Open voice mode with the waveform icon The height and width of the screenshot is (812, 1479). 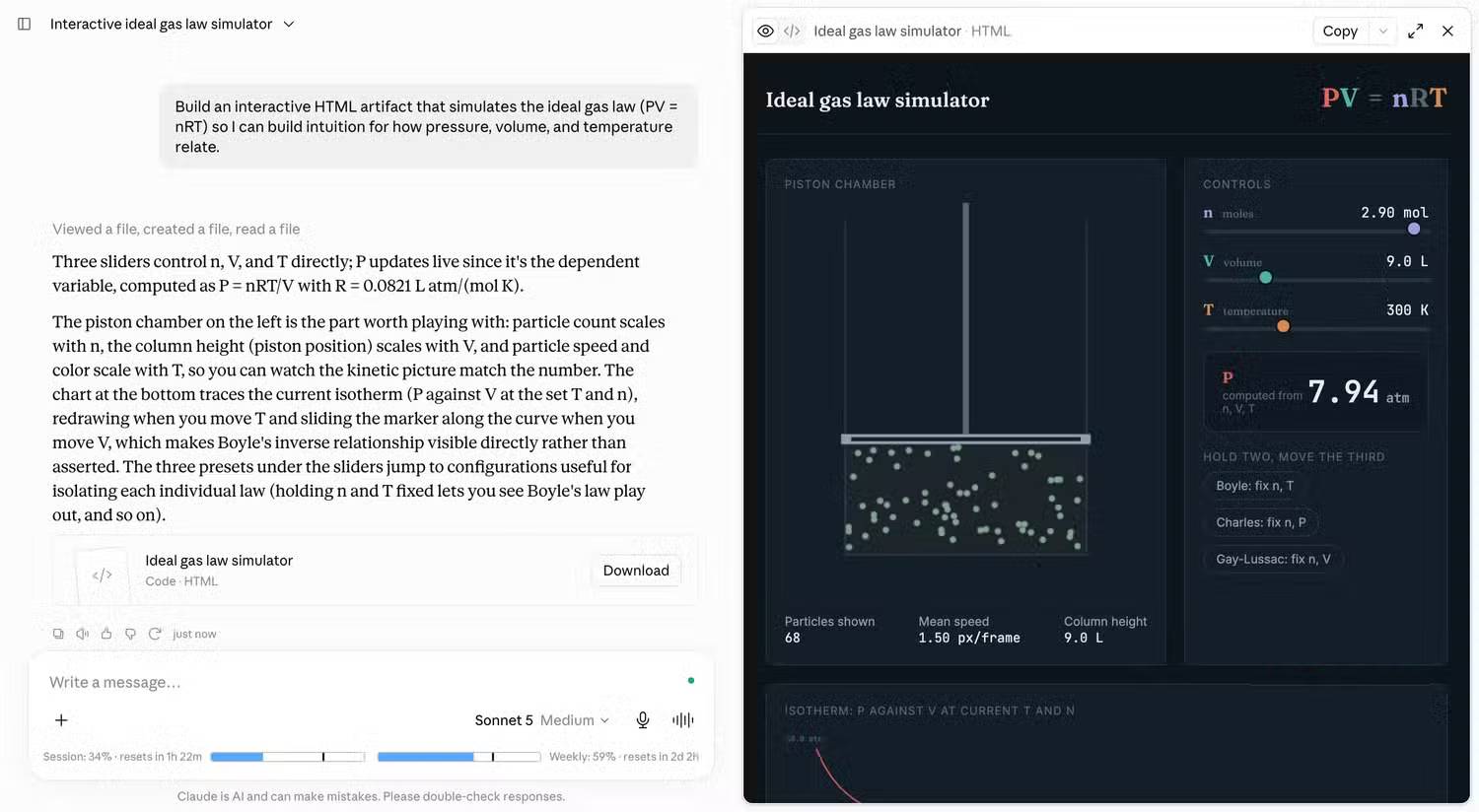point(683,720)
